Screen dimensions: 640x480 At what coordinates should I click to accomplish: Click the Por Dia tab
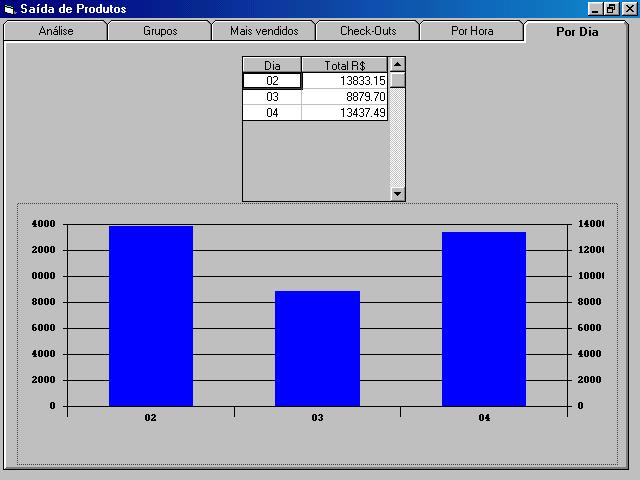[x=577, y=31]
